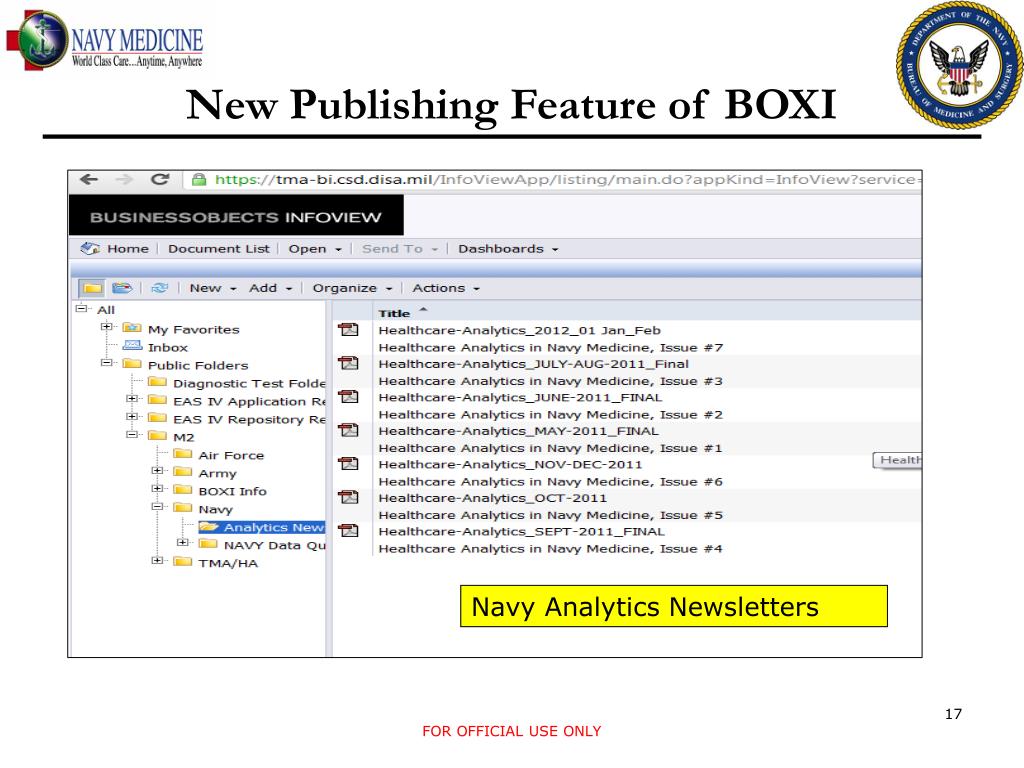Open the Send To menu
This screenshot has height=768, width=1024.
(400, 249)
